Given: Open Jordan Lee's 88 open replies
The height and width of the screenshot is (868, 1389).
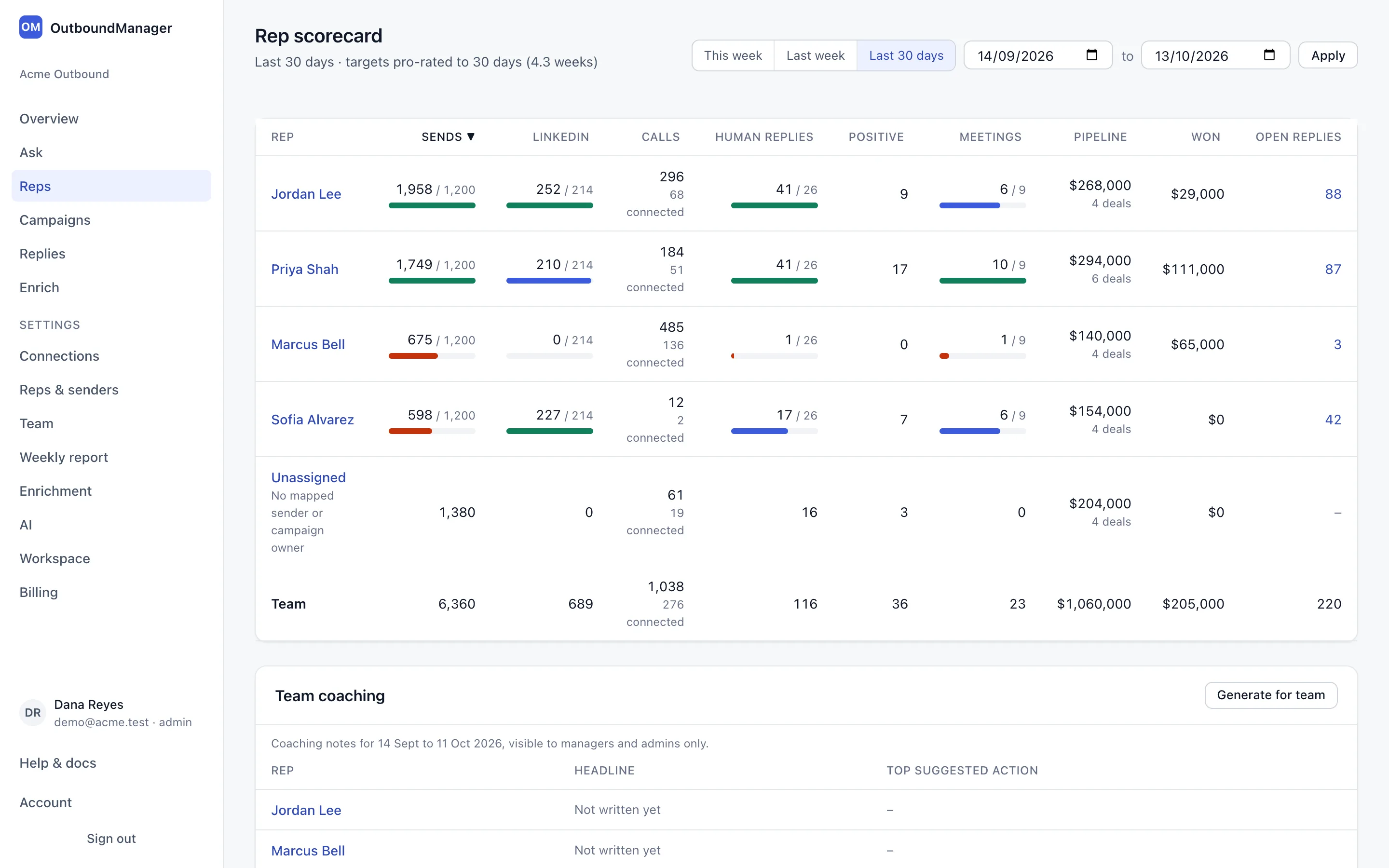Looking at the screenshot, I should pos(1333,194).
